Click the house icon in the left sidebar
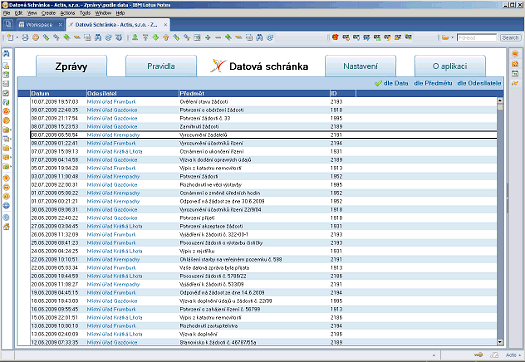The image size is (525, 362). tap(6, 227)
